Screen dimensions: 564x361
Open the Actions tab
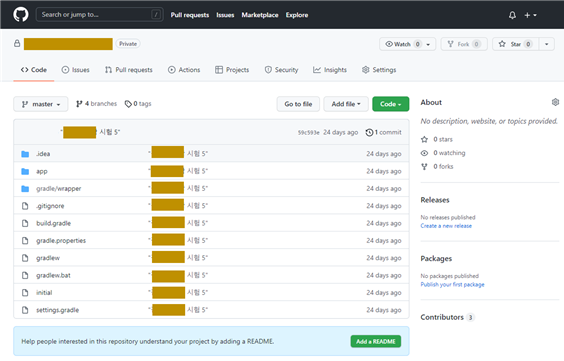pos(184,70)
